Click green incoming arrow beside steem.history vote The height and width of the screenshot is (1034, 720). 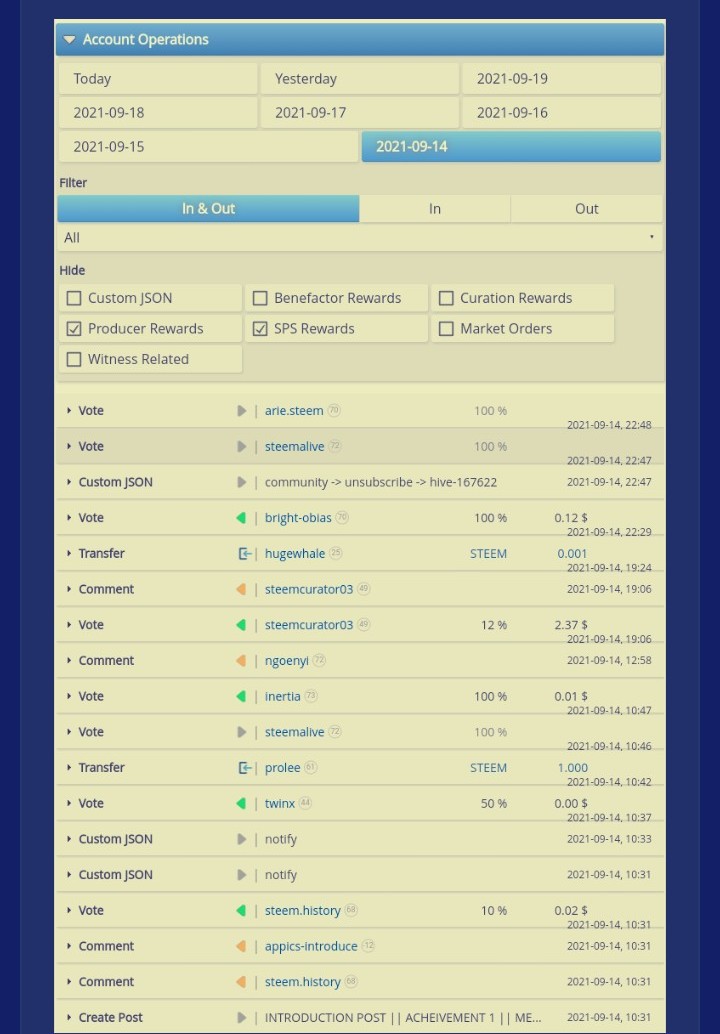click(241, 910)
